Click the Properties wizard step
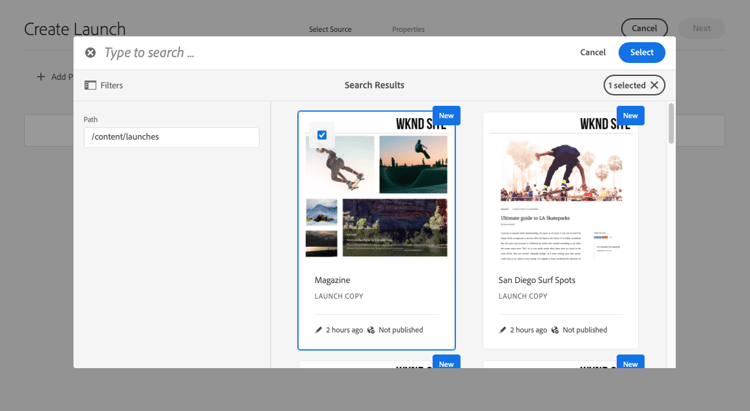The image size is (750, 411). [408, 29]
